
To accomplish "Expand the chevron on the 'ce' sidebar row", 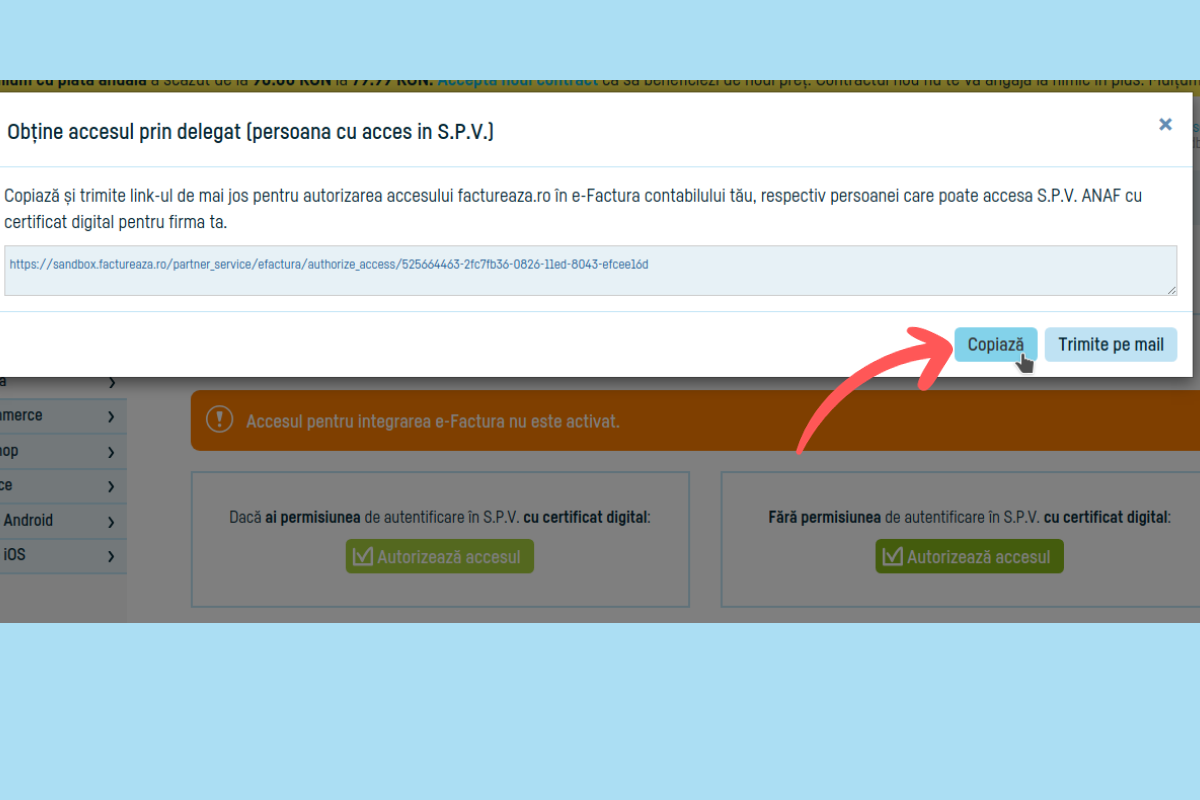I will 111,487.
